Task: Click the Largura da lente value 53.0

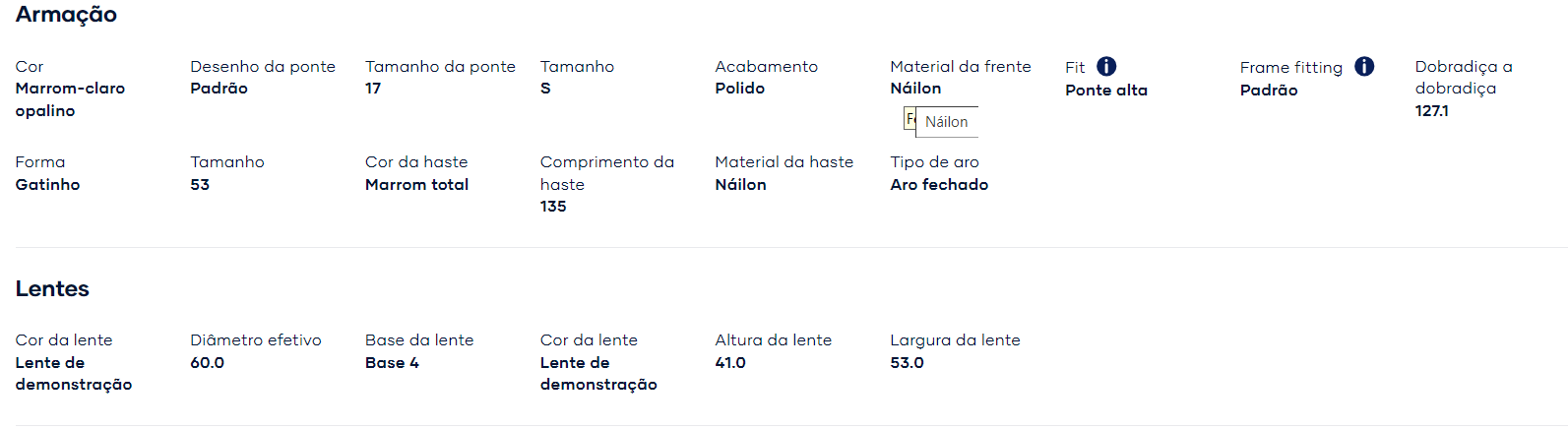Action: [x=907, y=362]
